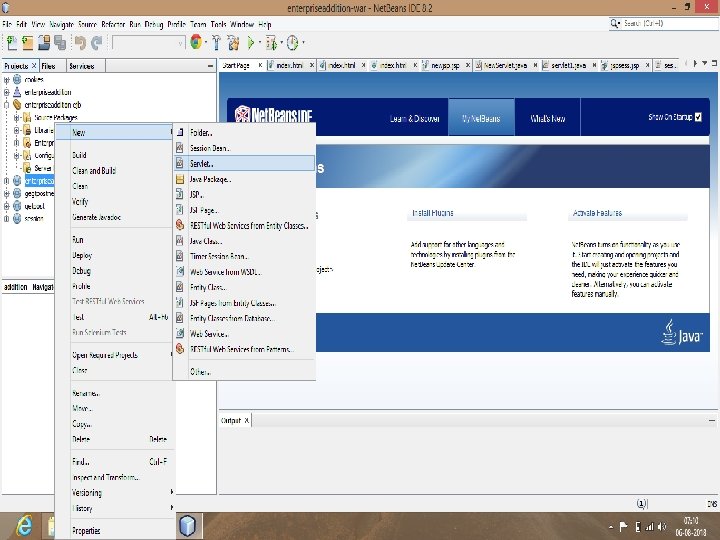
Task: Click the network signal tray icon
Action: pos(650,527)
